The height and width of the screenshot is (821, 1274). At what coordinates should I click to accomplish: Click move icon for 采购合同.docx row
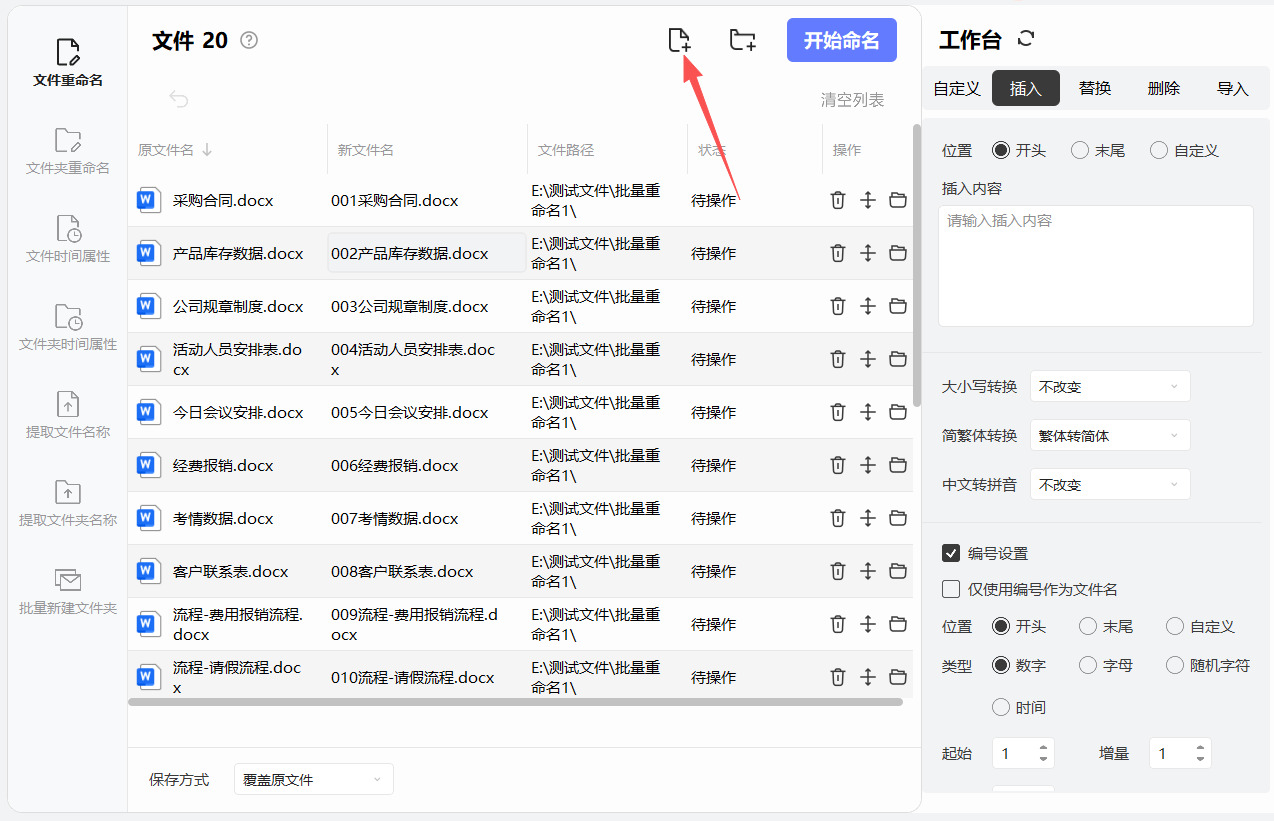868,200
